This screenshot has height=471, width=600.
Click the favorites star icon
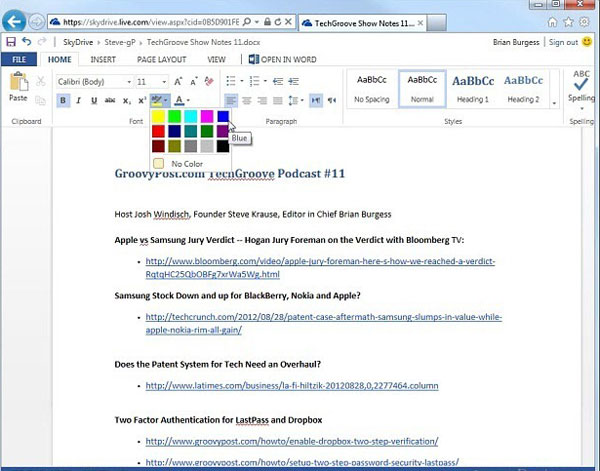[x=568, y=22]
